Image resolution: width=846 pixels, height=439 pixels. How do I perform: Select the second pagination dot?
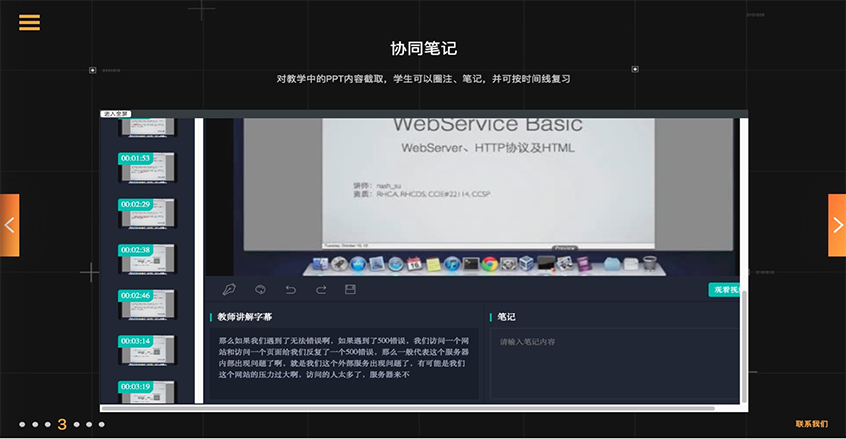tap(34, 424)
